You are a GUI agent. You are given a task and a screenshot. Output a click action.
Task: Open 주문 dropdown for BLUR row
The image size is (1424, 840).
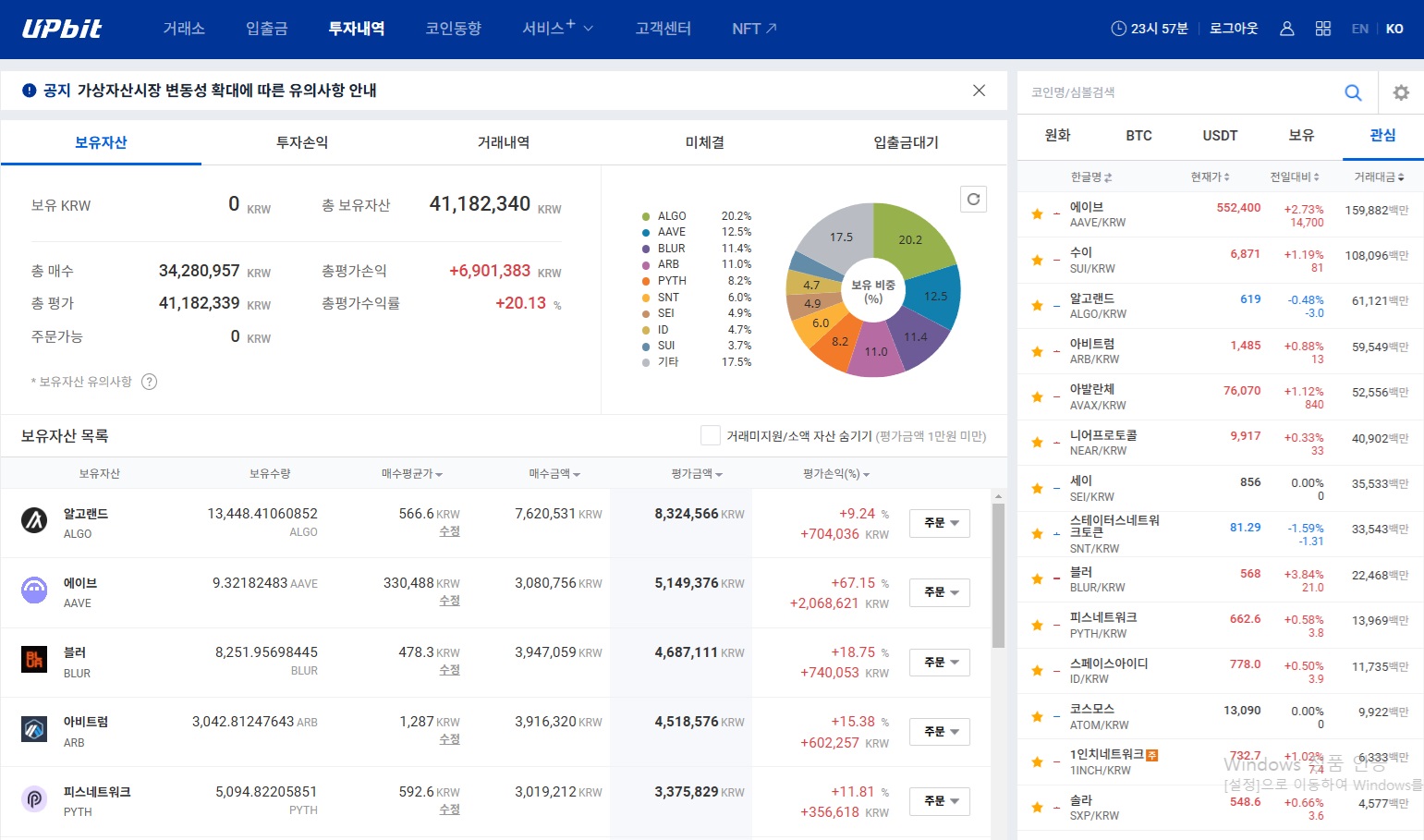point(940,663)
